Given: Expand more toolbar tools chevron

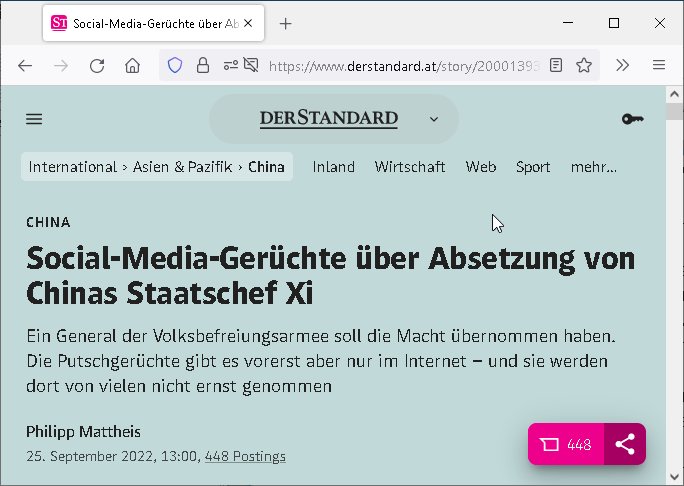Looking at the screenshot, I should [x=622, y=65].
